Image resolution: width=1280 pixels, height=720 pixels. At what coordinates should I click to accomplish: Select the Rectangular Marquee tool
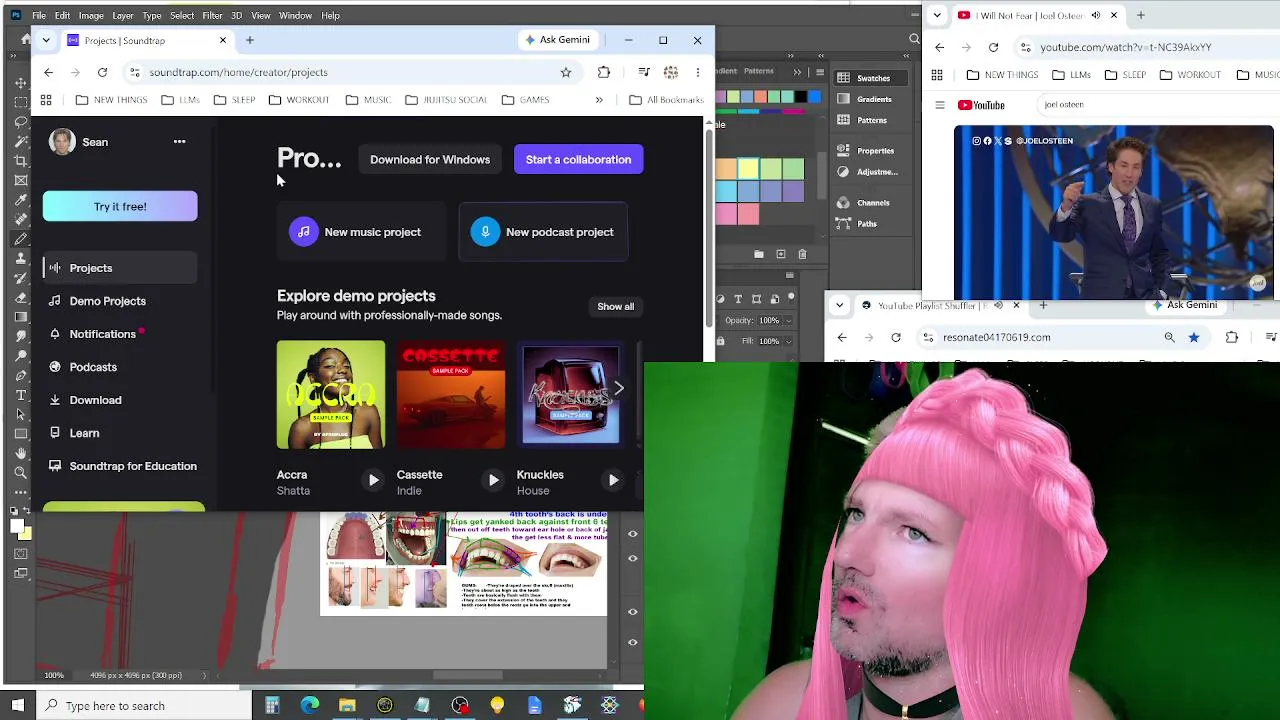click(x=20, y=102)
